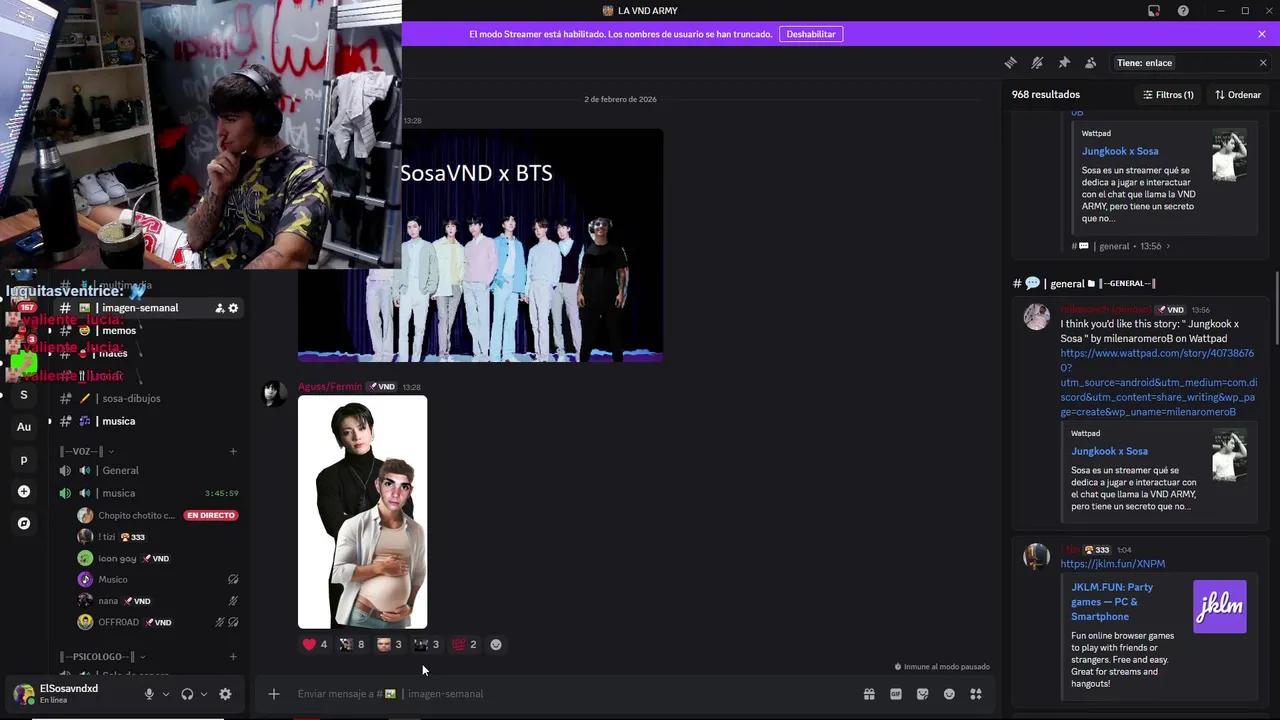Open the Ordenar sort dropdown
Viewport: 1280px width, 720px height.
pyautogui.click(x=1238, y=95)
